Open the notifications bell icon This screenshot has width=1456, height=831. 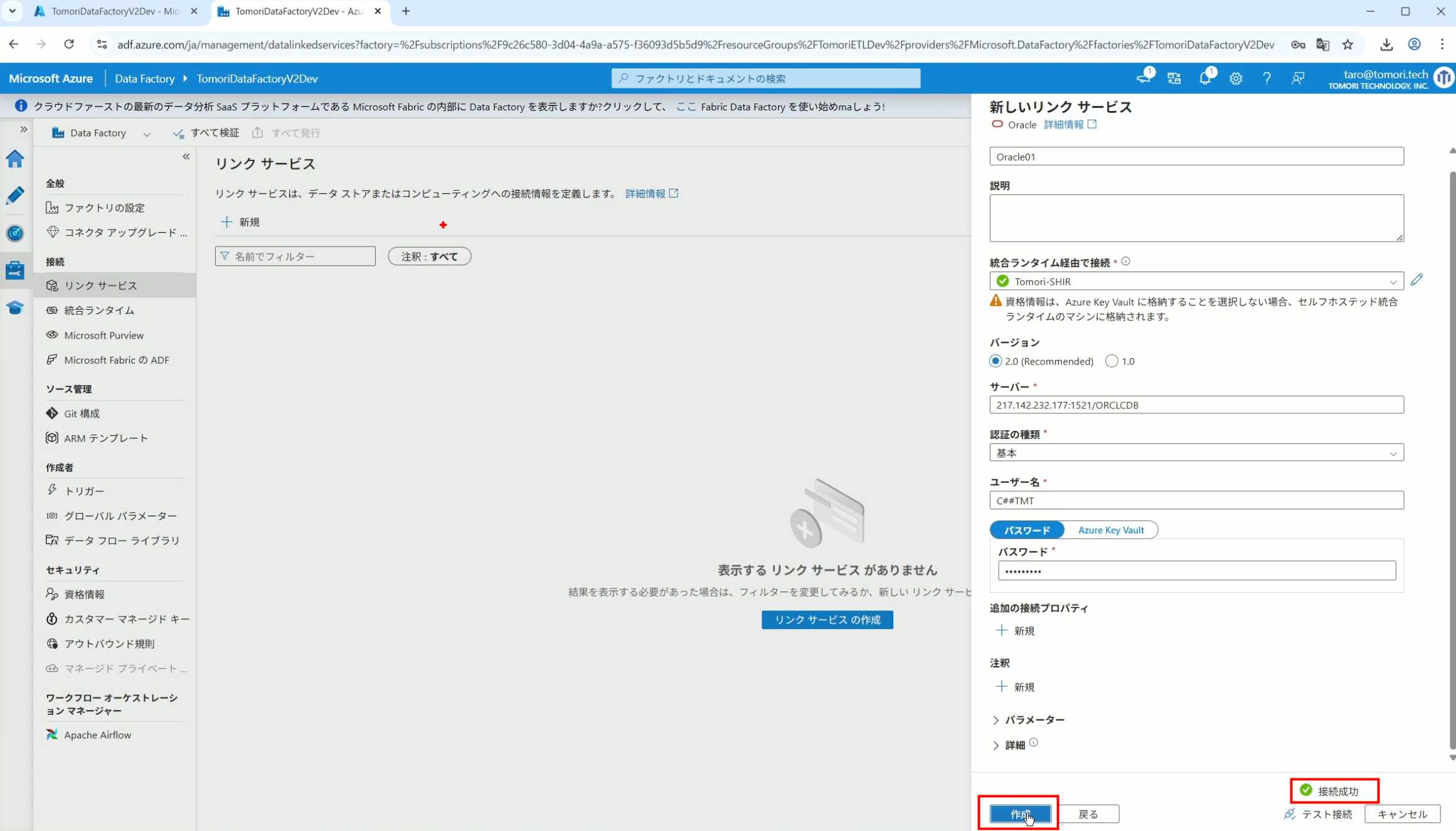coord(1204,78)
